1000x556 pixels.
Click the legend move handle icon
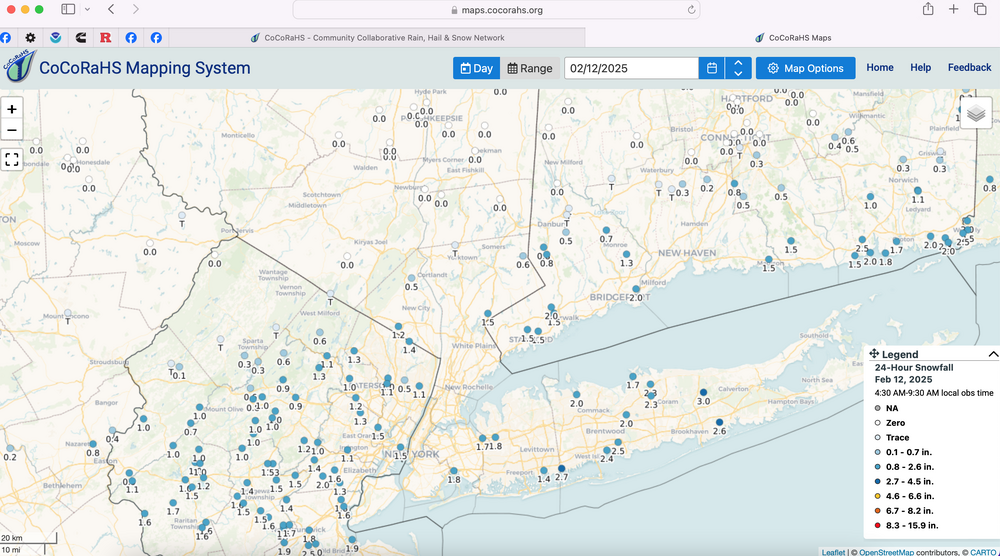(874, 354)
